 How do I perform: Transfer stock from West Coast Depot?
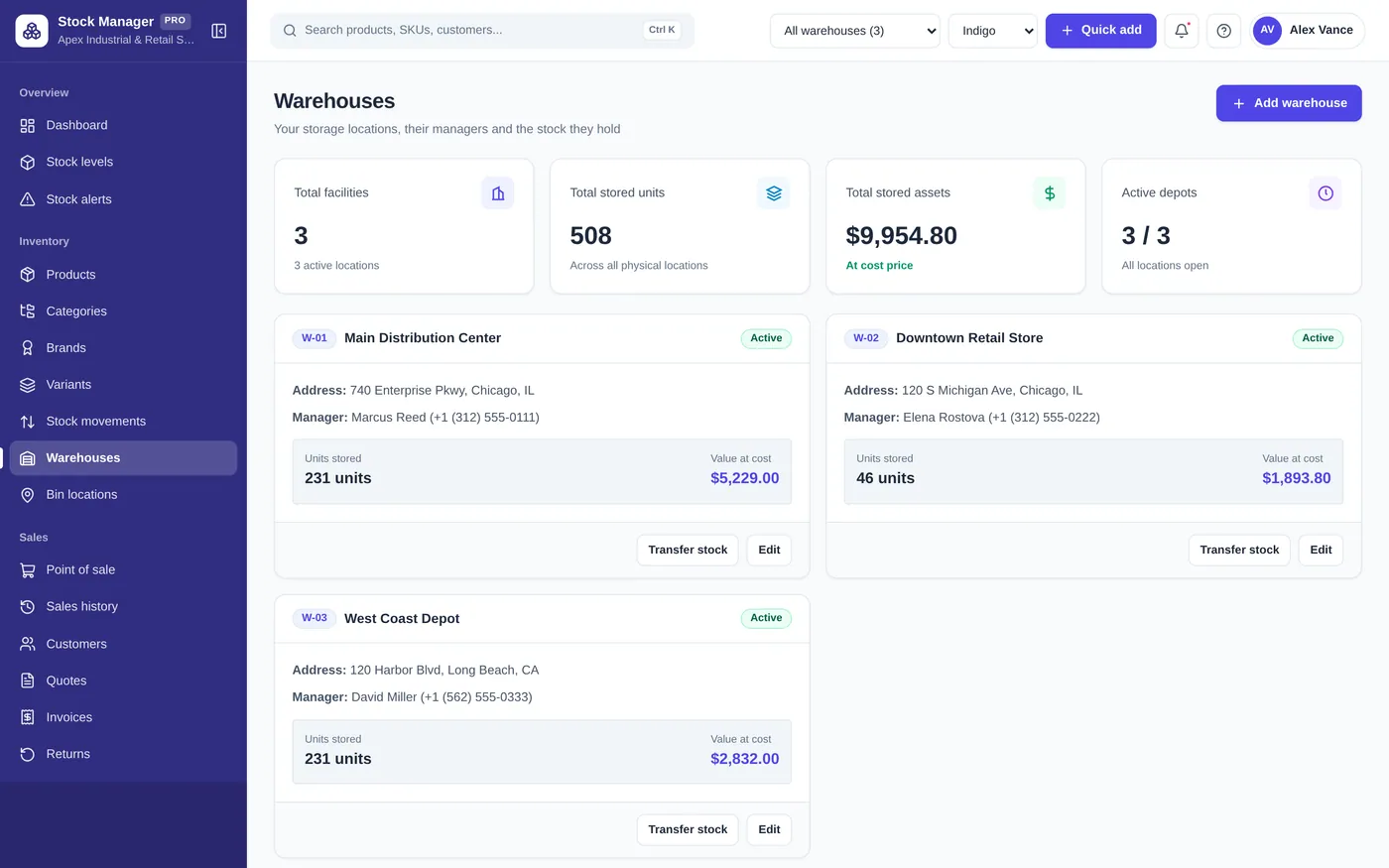click(x=688, y=829)
